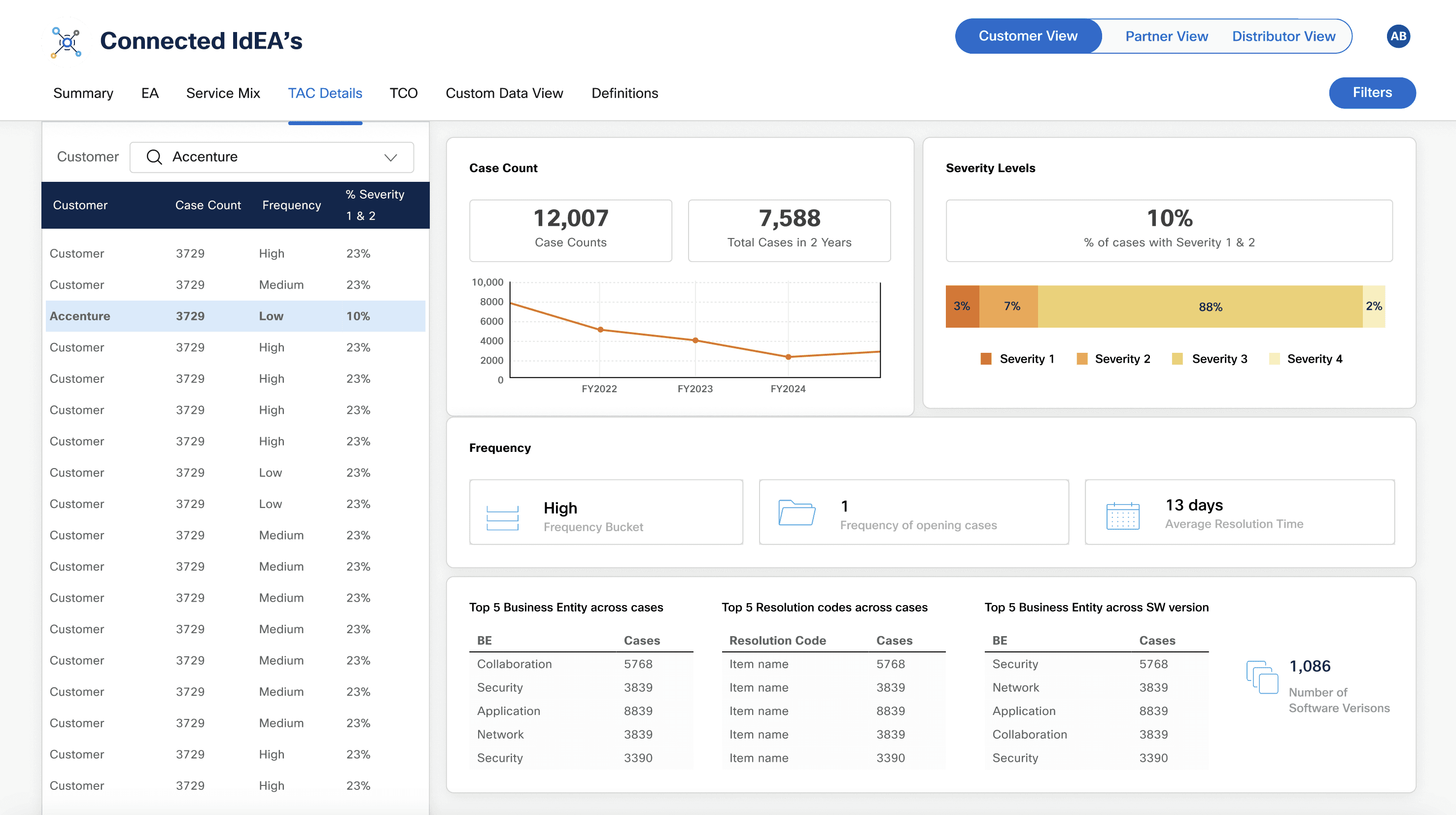The width and height of the screenshot is (1456, 815).
Task: Open the Service Mix tab
Action: 223,93
